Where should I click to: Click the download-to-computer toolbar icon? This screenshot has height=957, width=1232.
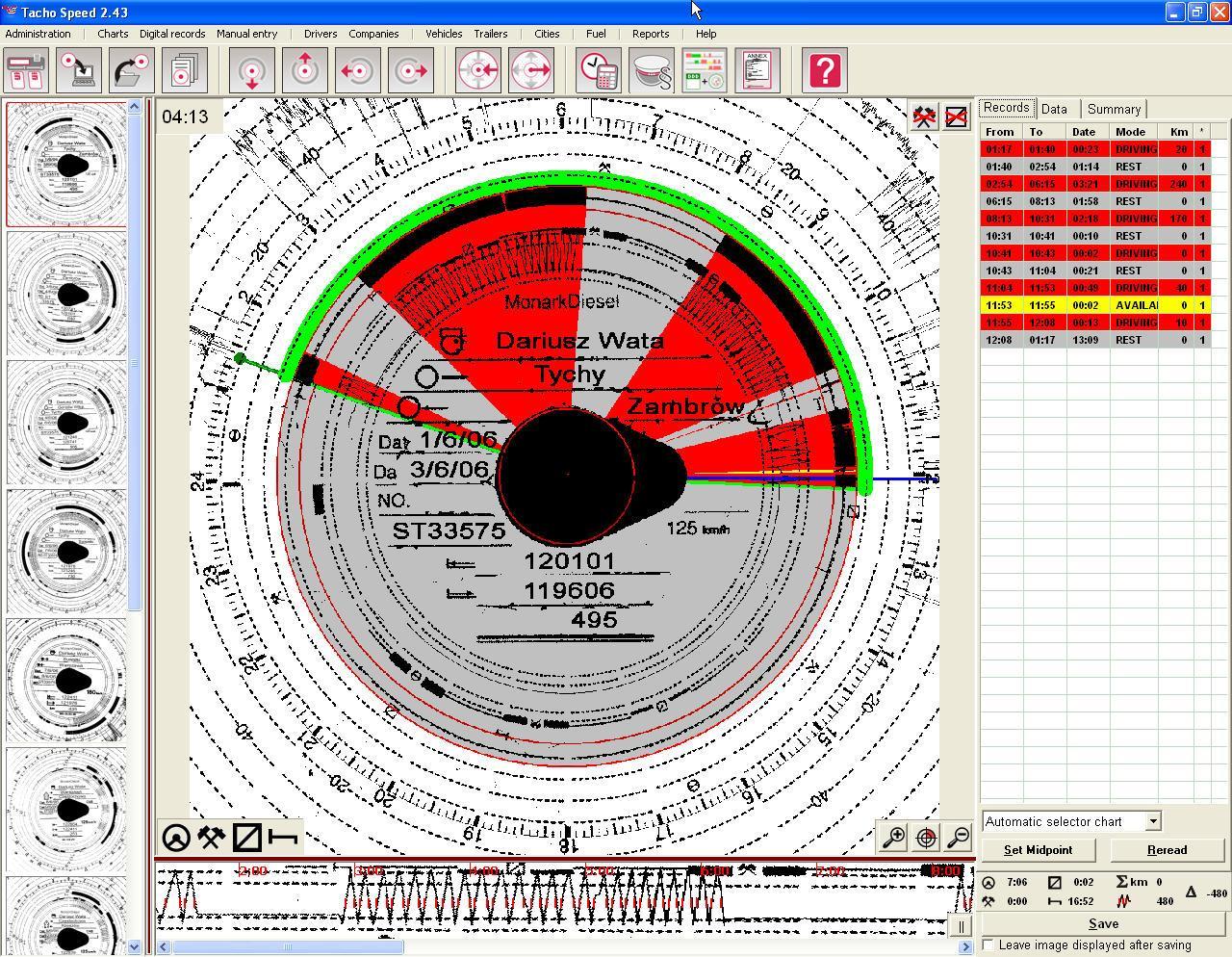point(79,71)
